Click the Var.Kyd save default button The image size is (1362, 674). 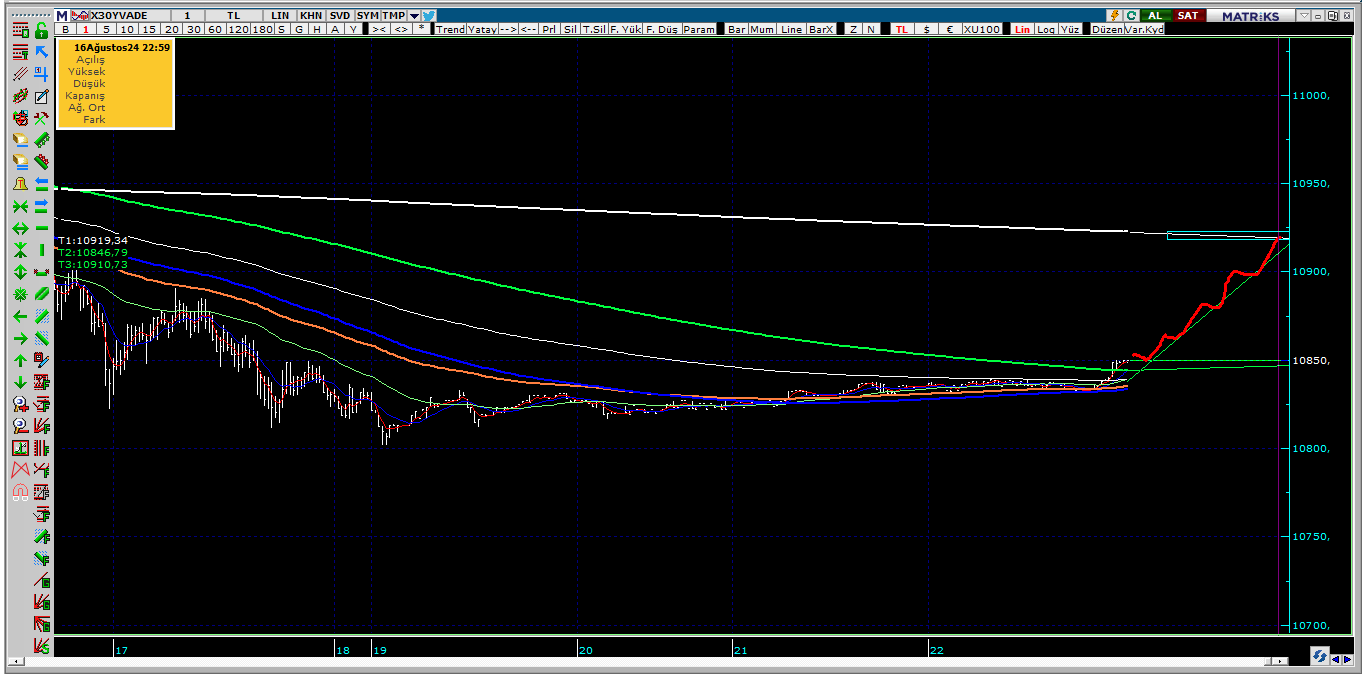pyautogui.click(x=1144, y=29)
